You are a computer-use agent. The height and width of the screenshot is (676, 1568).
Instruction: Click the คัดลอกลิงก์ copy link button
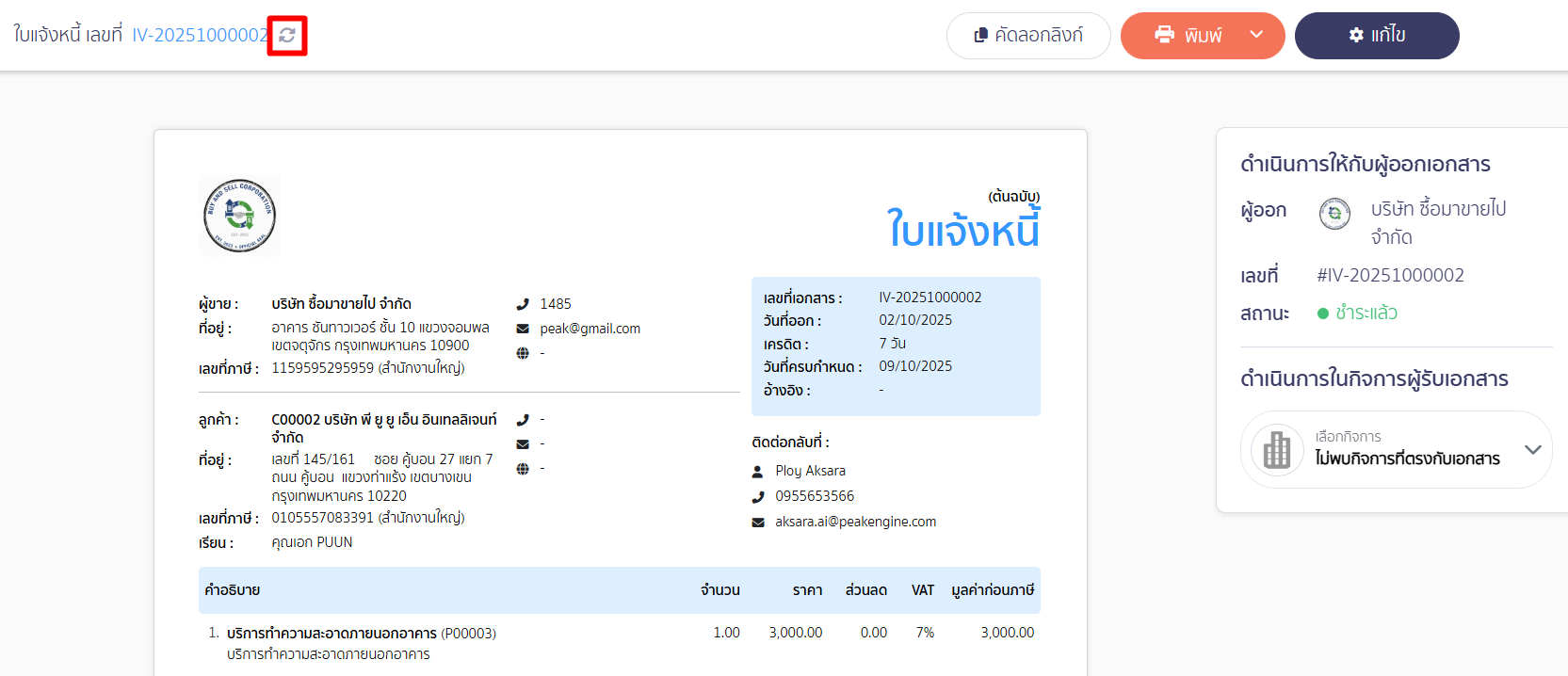(1028, 36)
